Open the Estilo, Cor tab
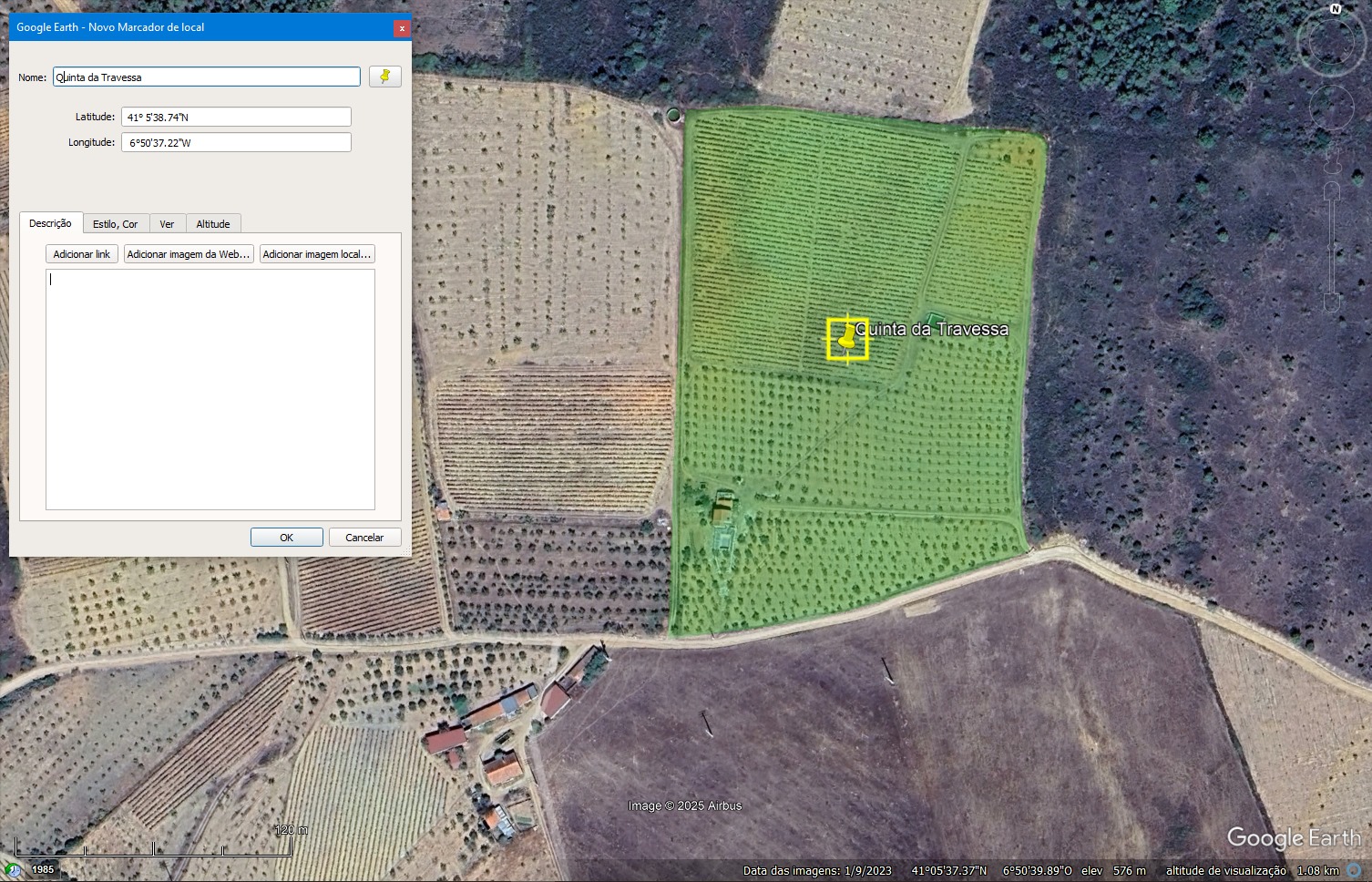Image resolution: width=1372 pixels, height=882 pixels. click(116, 224)
